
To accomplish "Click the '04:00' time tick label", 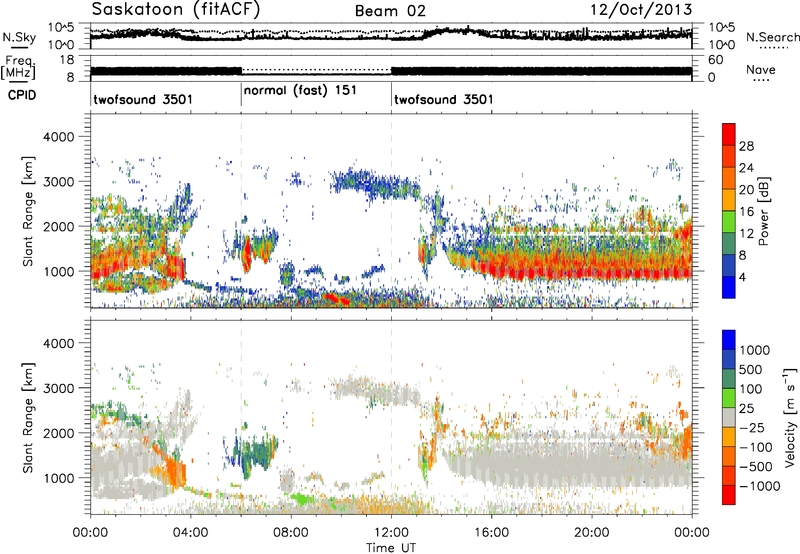I will click(190, 533).
